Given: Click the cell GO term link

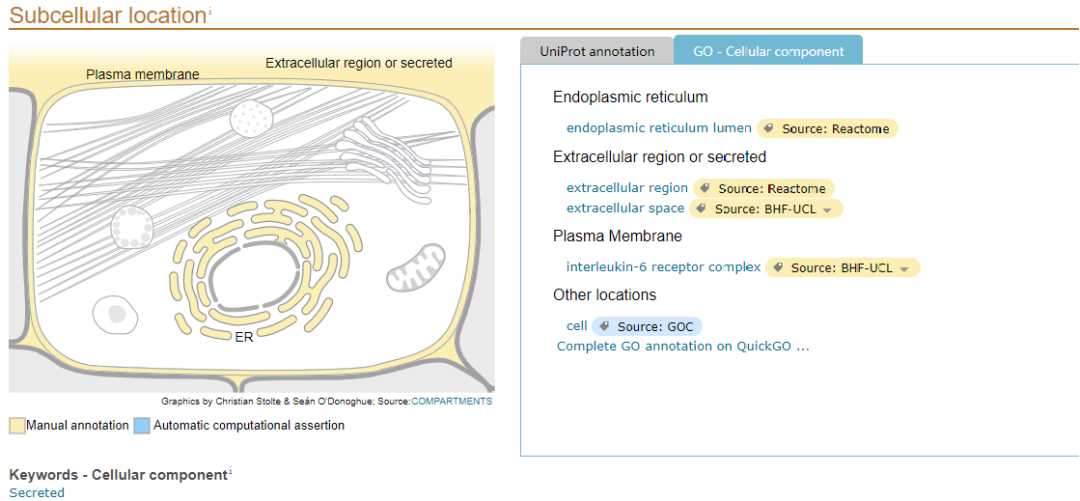Looking at the screenshot, I should pyautogui.click(x=577, y=326).
